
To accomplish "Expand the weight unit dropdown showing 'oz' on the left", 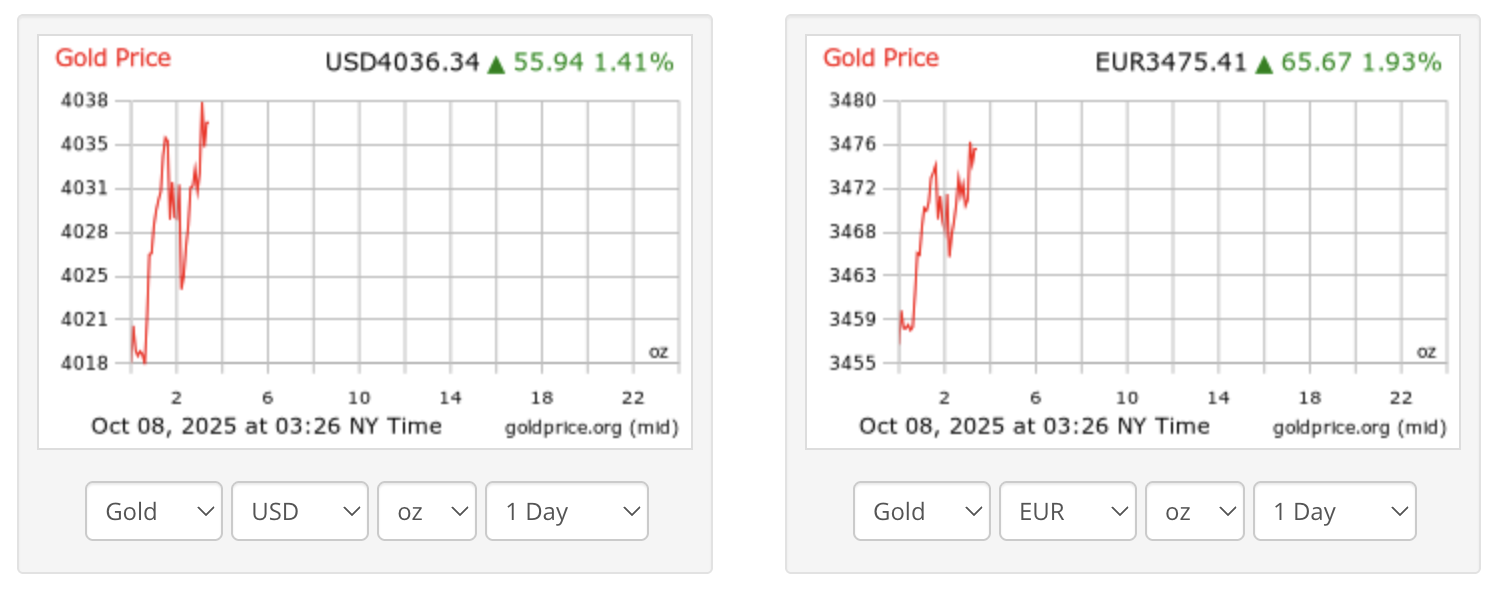I will point(426,511).
